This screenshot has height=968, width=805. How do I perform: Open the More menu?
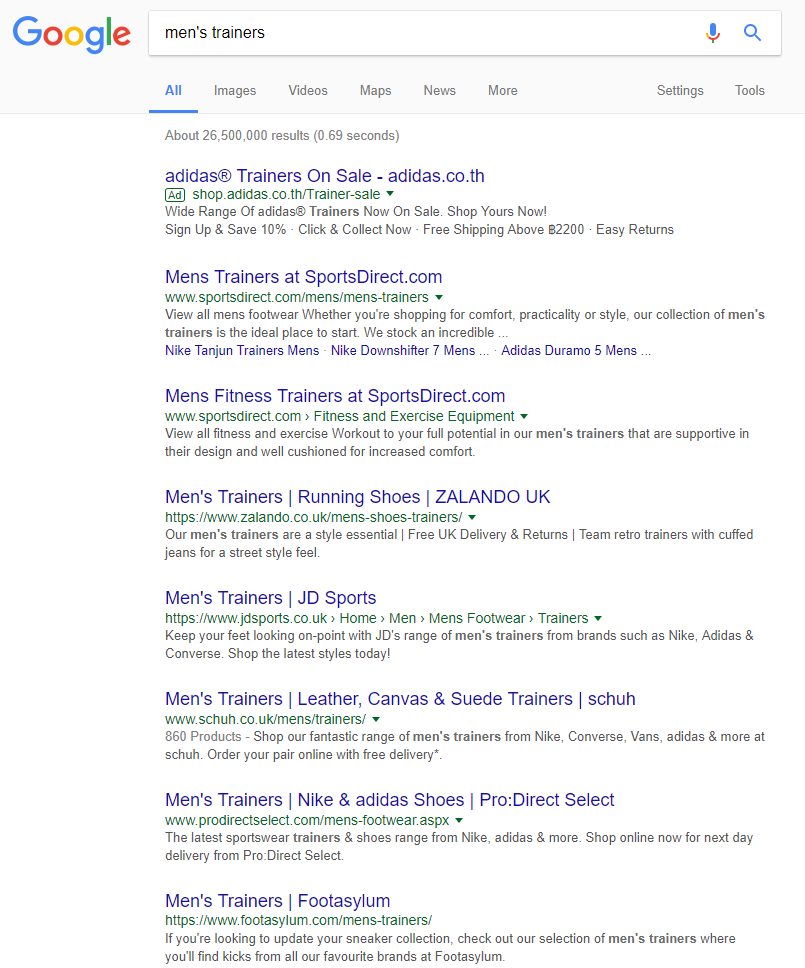coord(502,90)
